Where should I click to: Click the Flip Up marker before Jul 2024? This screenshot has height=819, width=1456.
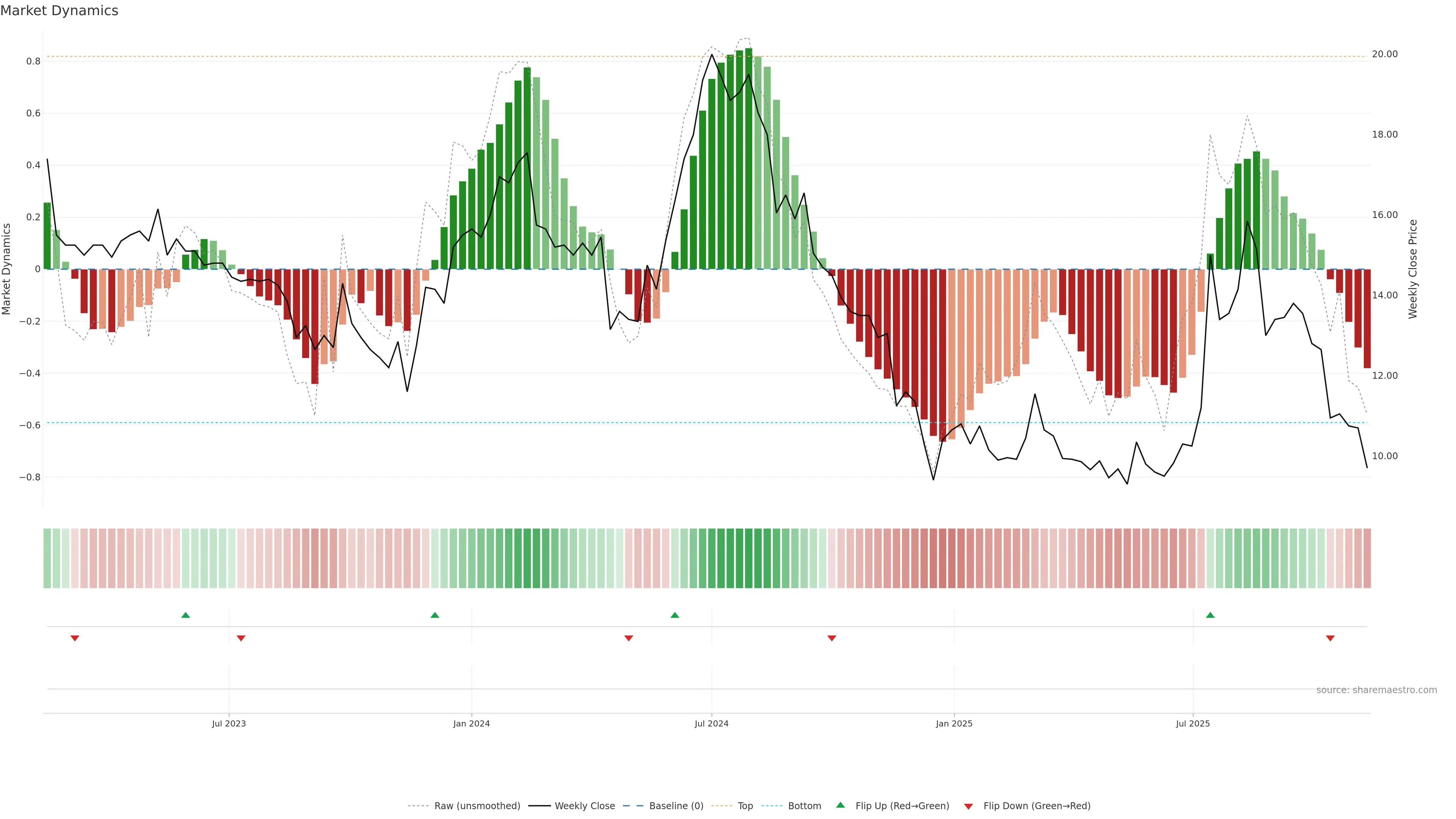tap(674, 615)
